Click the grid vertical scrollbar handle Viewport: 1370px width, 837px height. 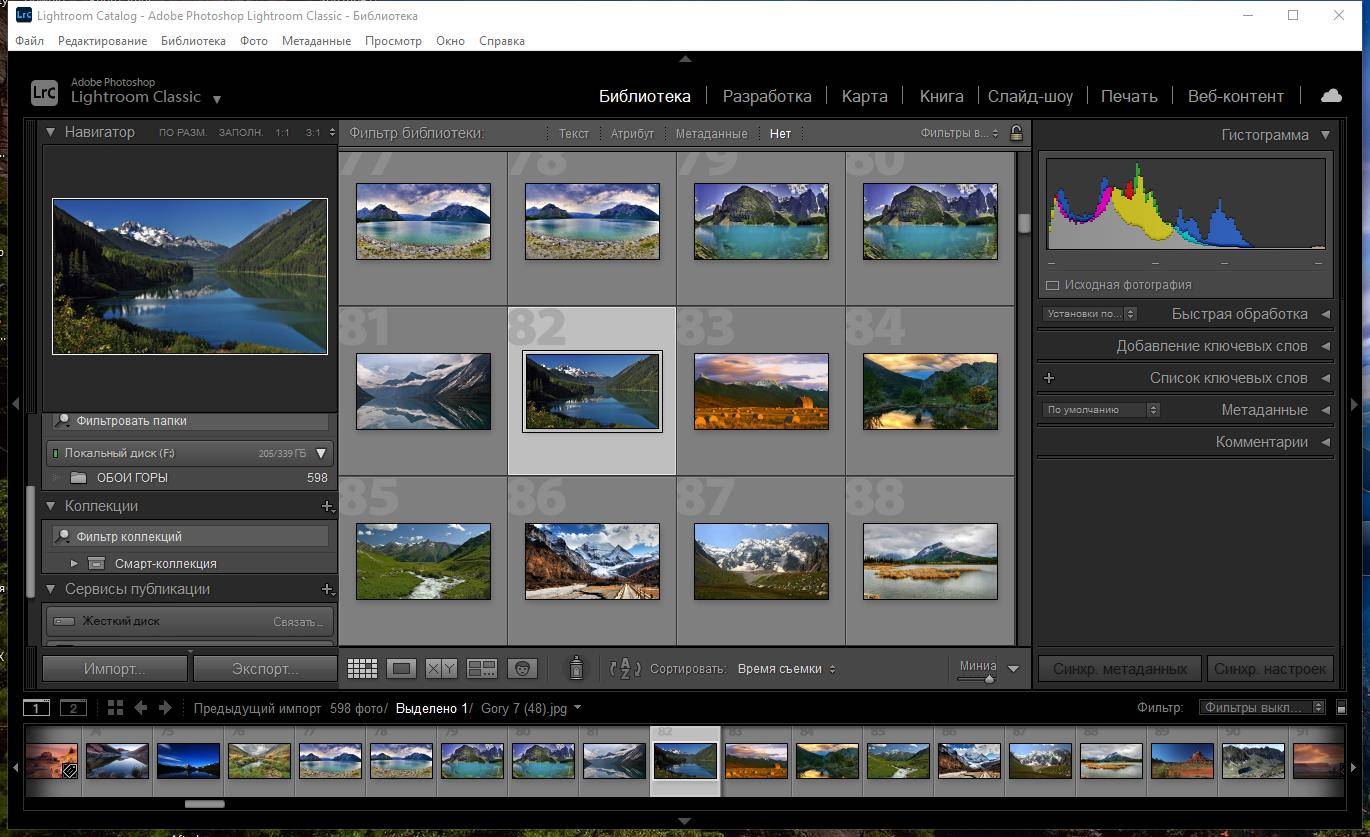pos(1024,223)
